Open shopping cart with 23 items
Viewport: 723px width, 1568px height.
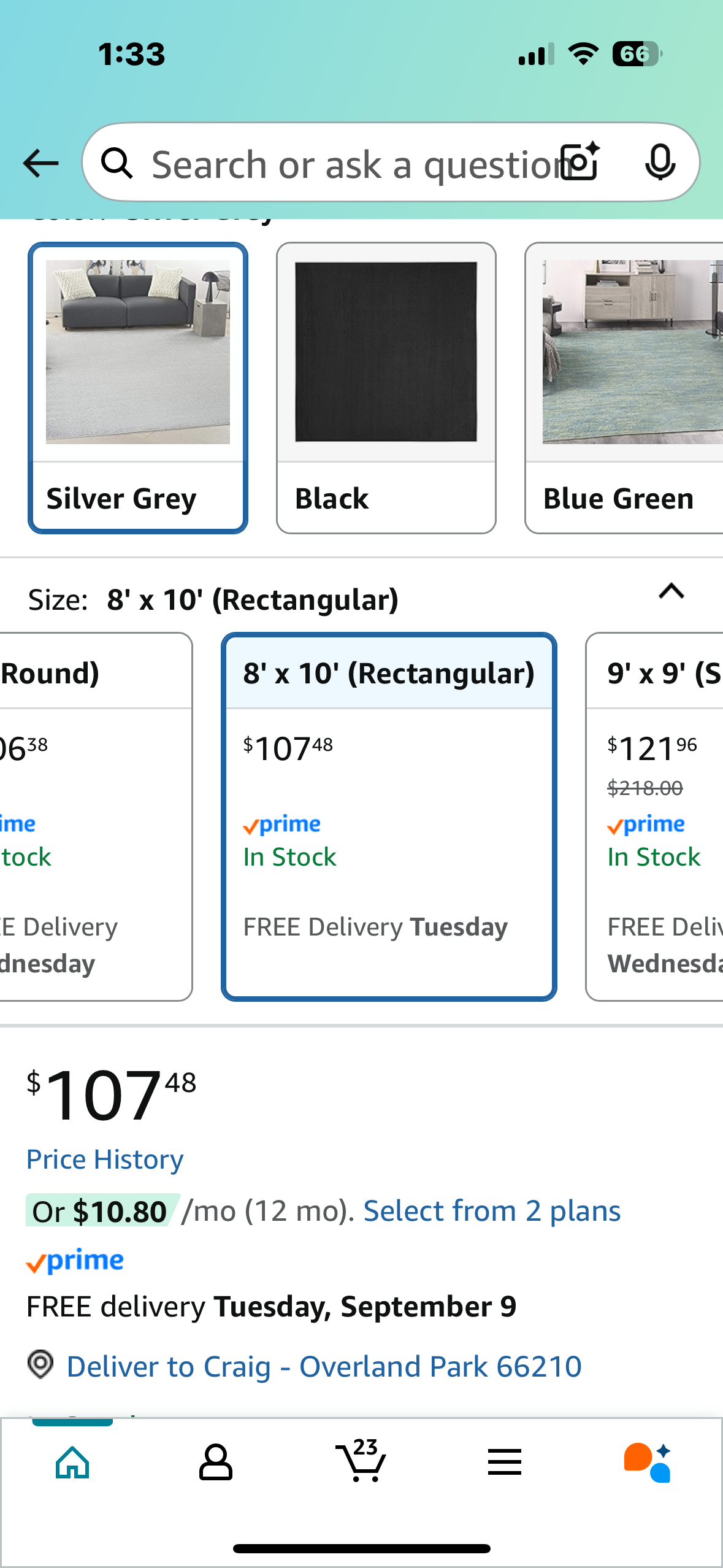[x=361, y=1460]
